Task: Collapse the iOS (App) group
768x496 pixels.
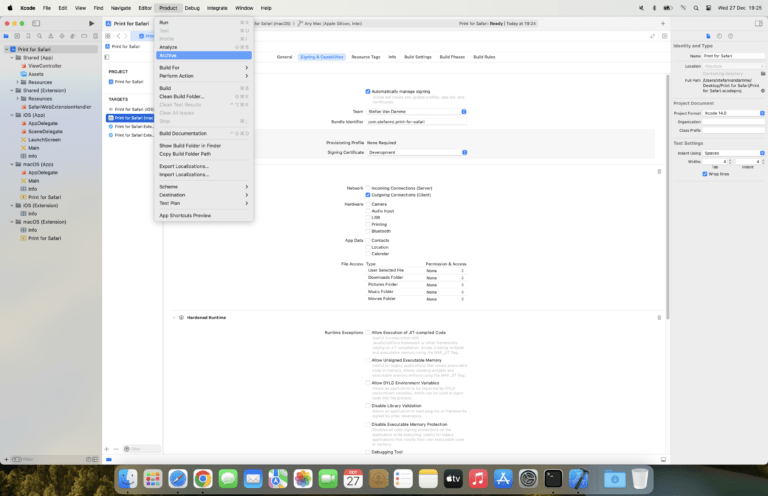Action: (12, 115)
